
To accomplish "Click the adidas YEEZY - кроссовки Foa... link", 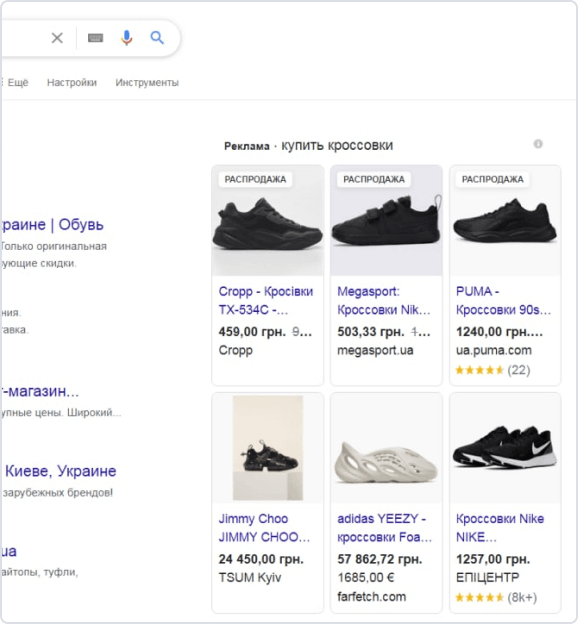I will 385,528.
